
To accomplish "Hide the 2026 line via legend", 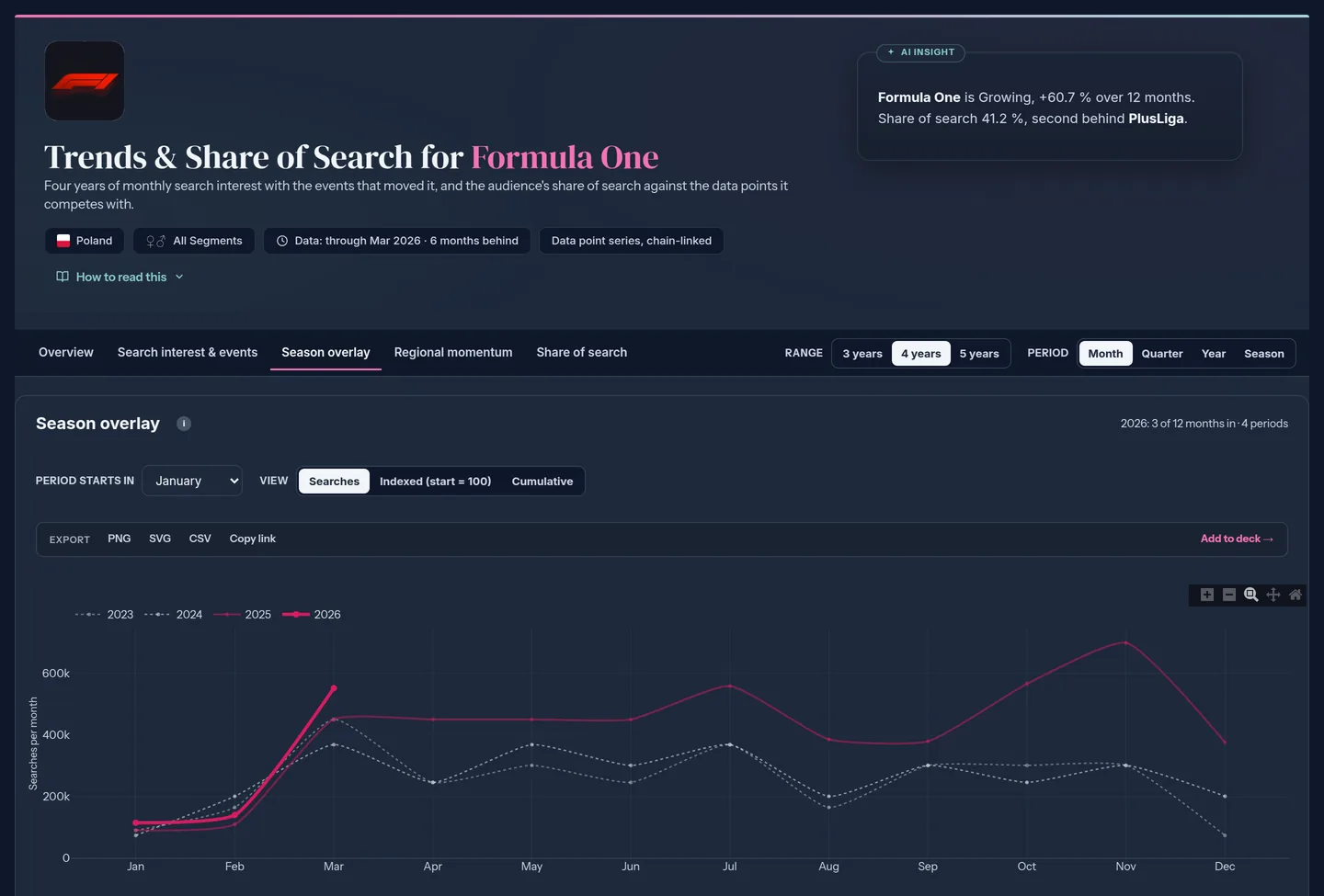I will tap(311, 615).
